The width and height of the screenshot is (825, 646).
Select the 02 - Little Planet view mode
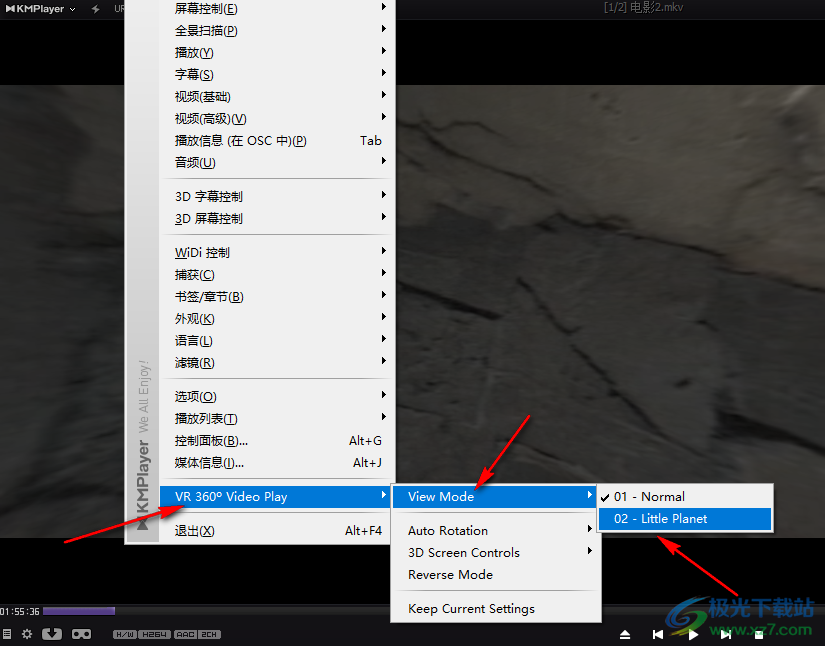click(x=685, y=519)
